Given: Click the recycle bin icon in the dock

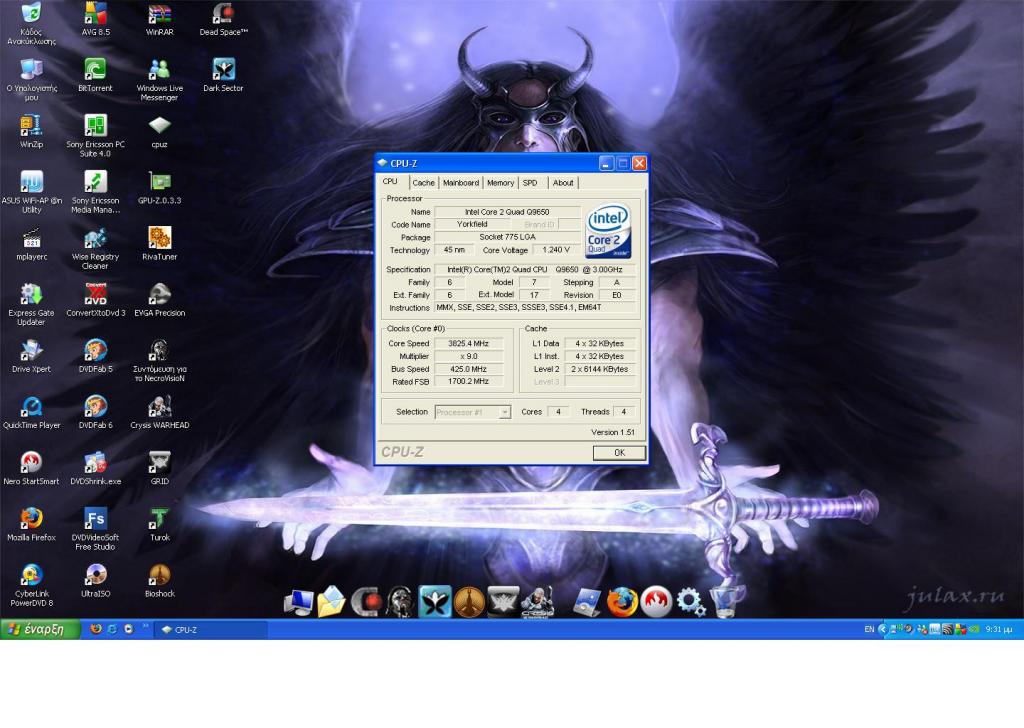Looking at the screenshot, I should [725, 601].
